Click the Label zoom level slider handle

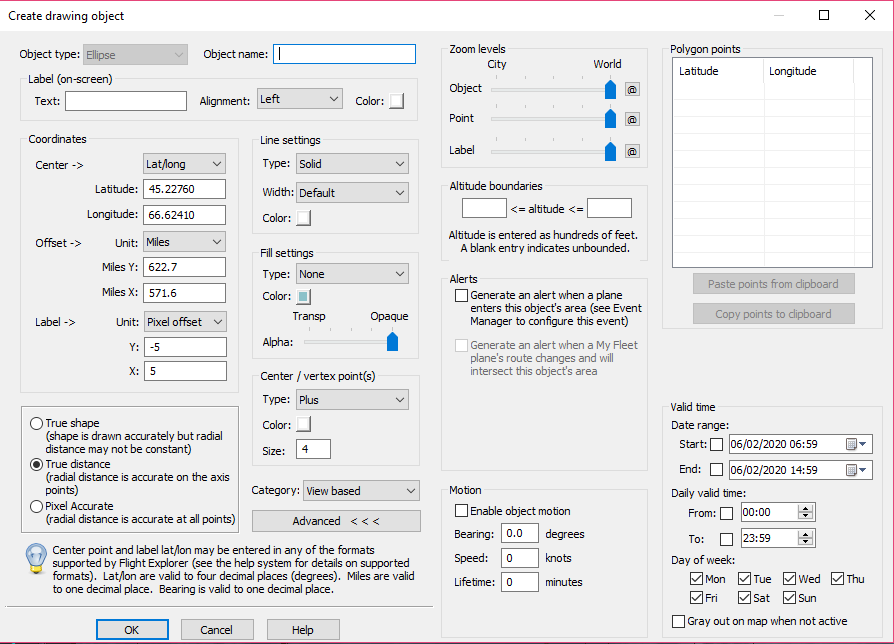(x=610, y=151)
